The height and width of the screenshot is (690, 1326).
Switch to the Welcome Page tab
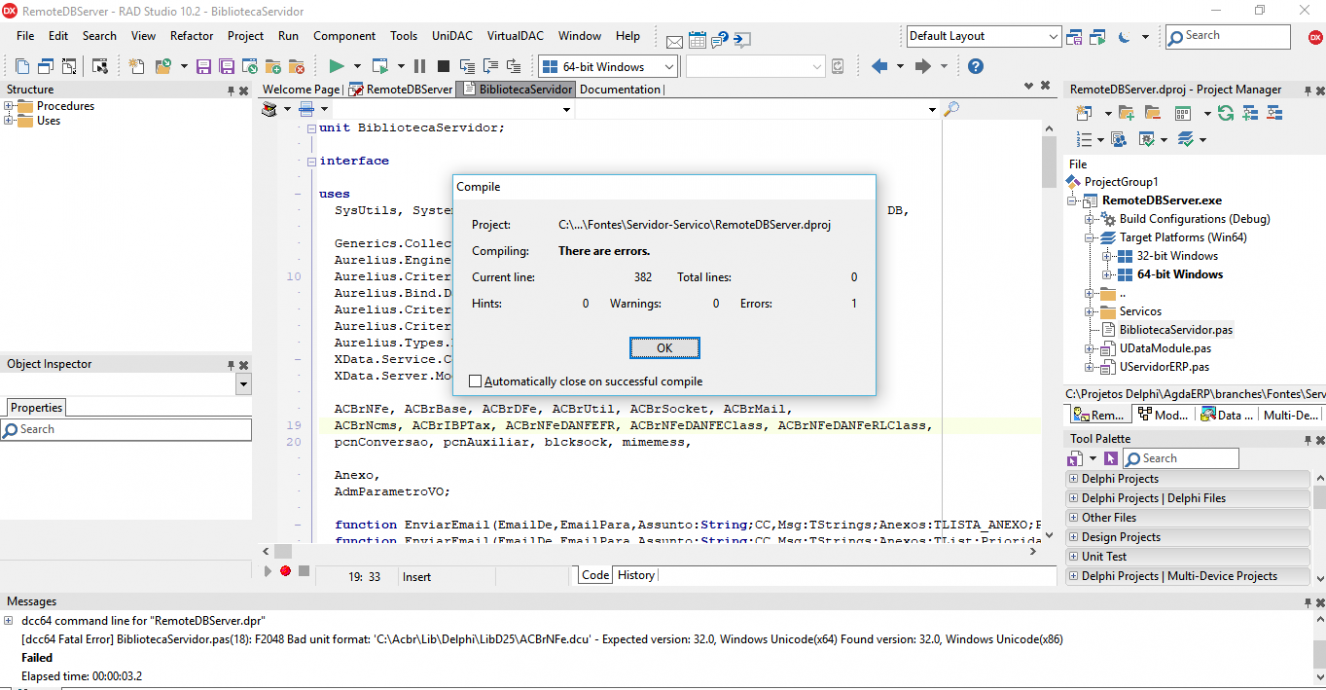click(x=301, y=89)
